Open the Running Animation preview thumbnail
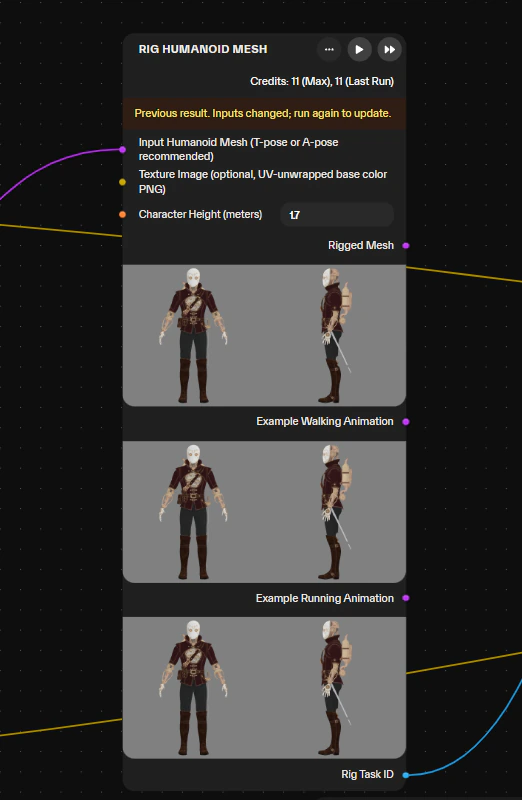Viewport: 522px width, 800px height. [264, 688]
